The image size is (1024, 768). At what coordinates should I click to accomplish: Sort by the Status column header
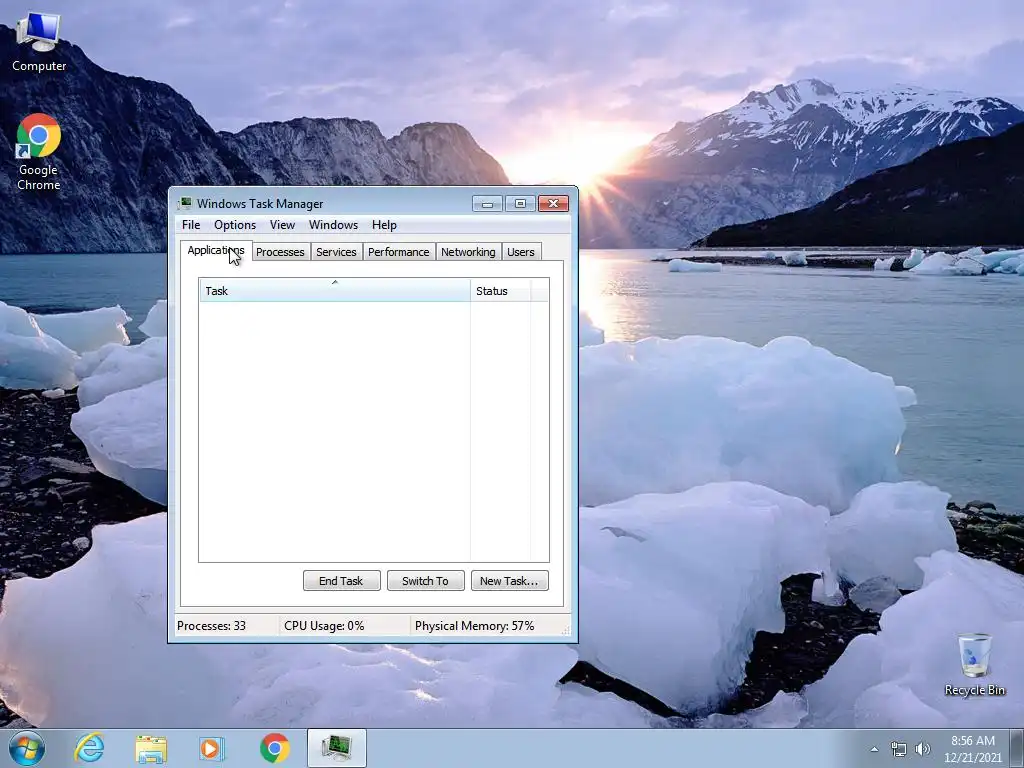tap(500, 291)
